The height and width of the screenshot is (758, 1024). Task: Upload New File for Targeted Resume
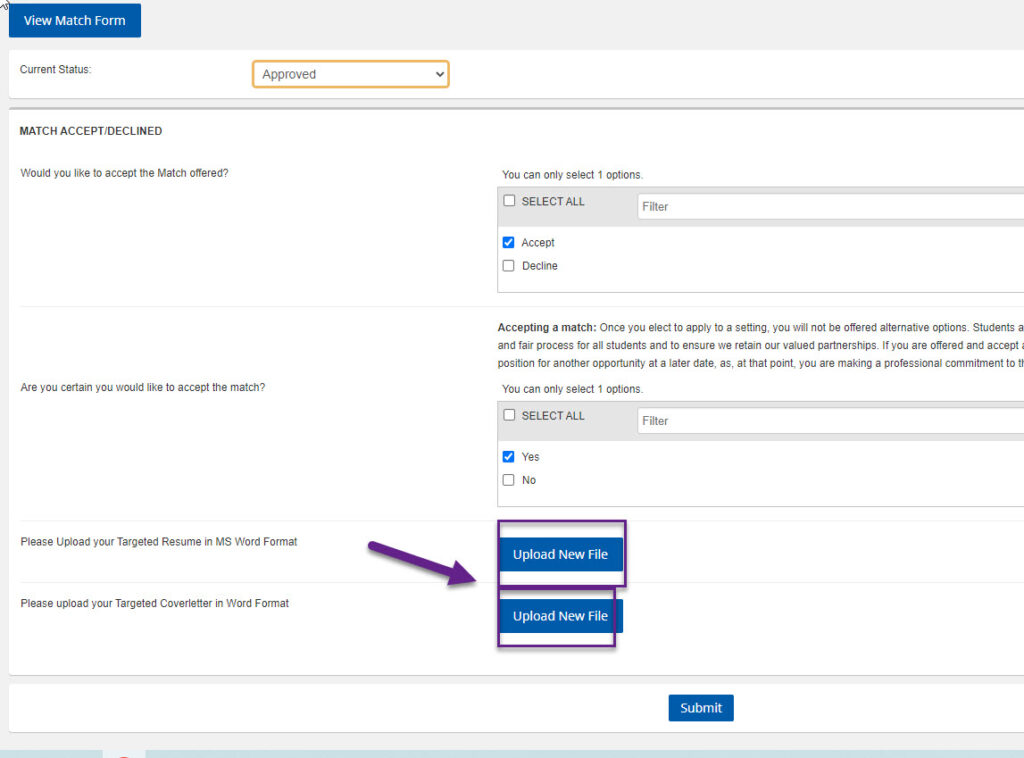pyautogui.click(x=560, y=554)
